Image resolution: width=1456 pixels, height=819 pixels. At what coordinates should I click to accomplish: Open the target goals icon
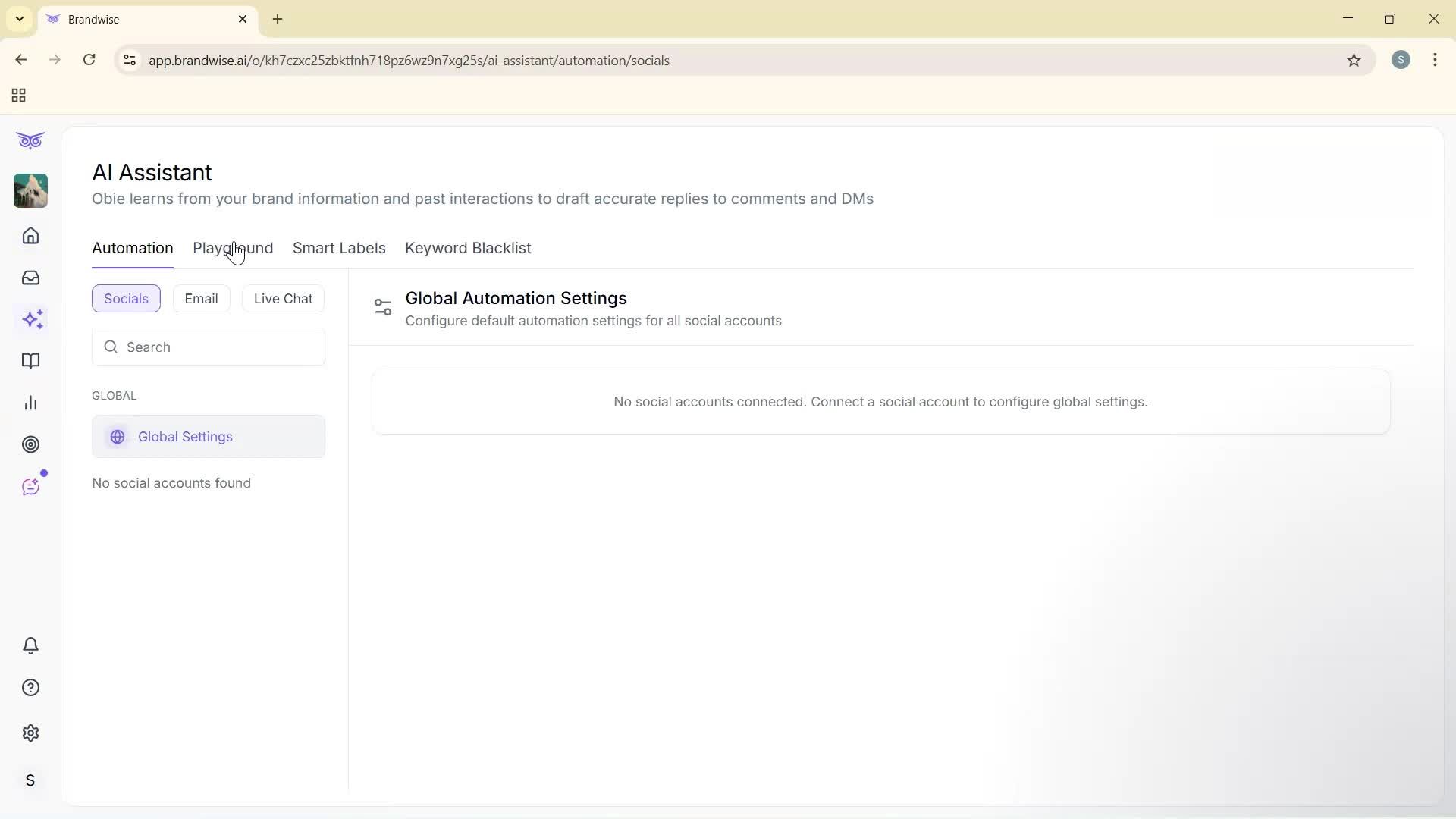(30, 444)
